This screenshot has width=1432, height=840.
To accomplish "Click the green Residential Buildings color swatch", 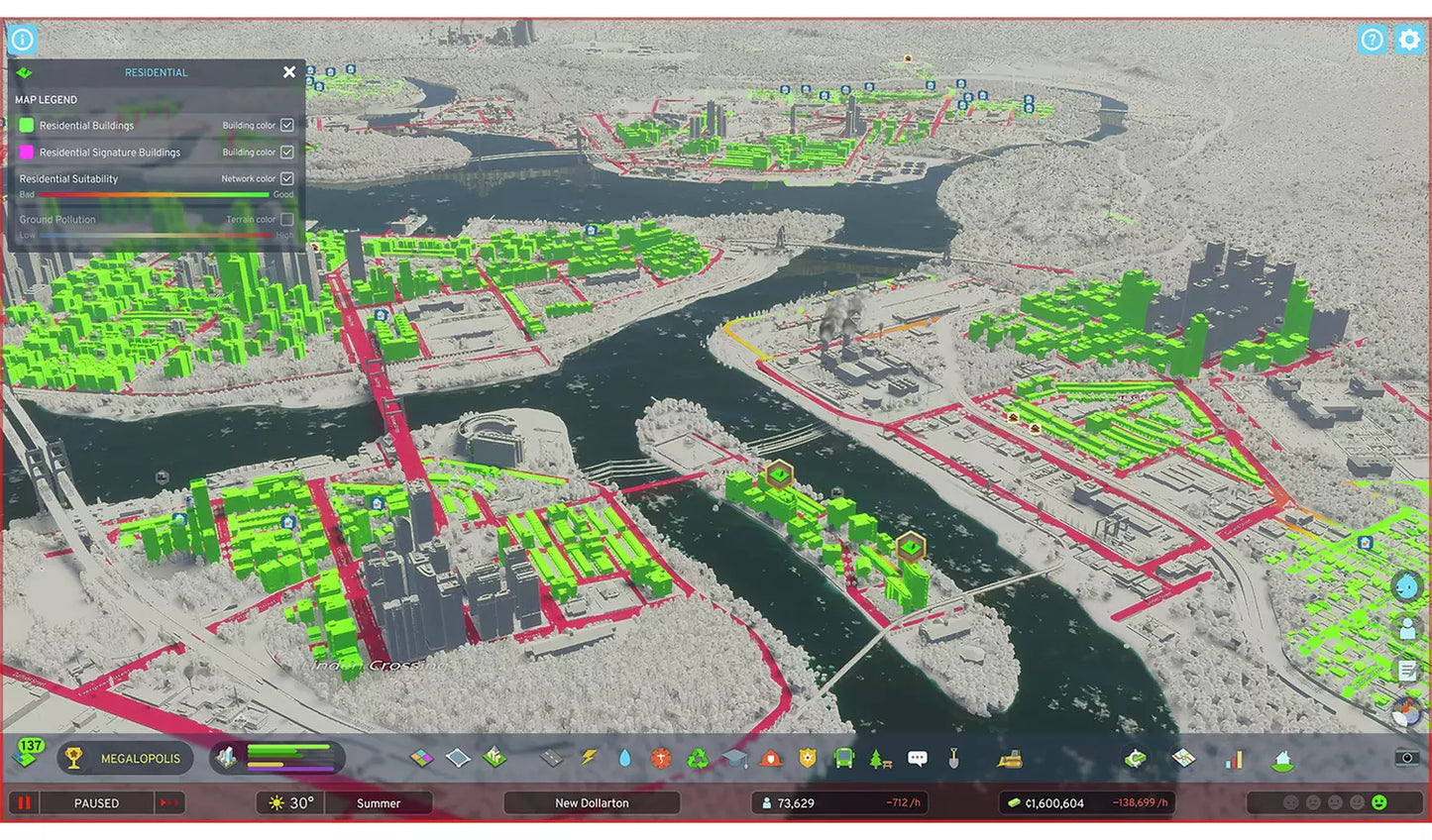I will [27, 125].
